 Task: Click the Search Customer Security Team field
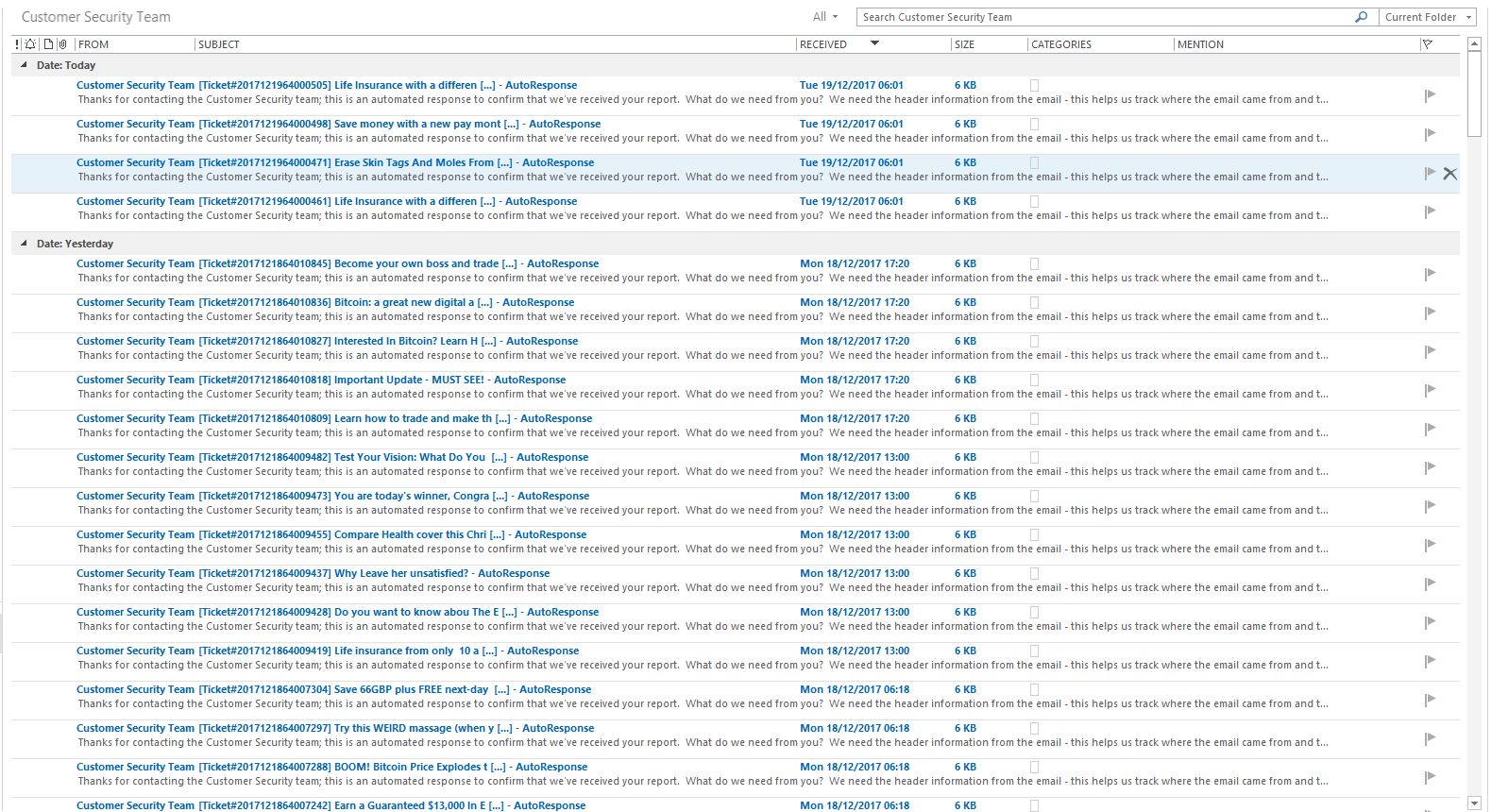pos(1105,17)
